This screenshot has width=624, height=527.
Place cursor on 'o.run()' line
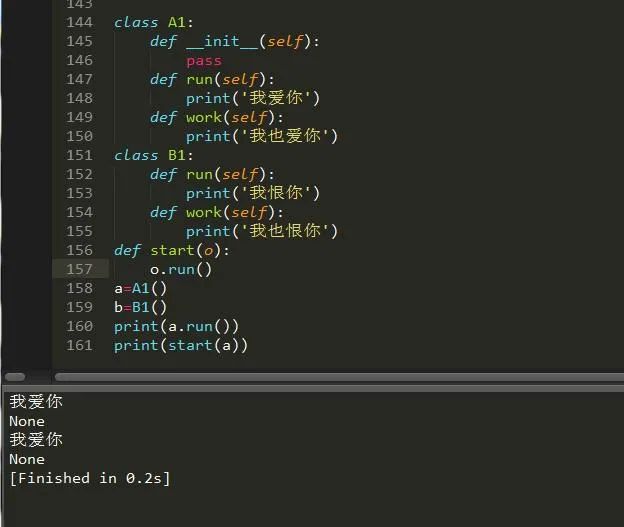[x=181, y=270]
